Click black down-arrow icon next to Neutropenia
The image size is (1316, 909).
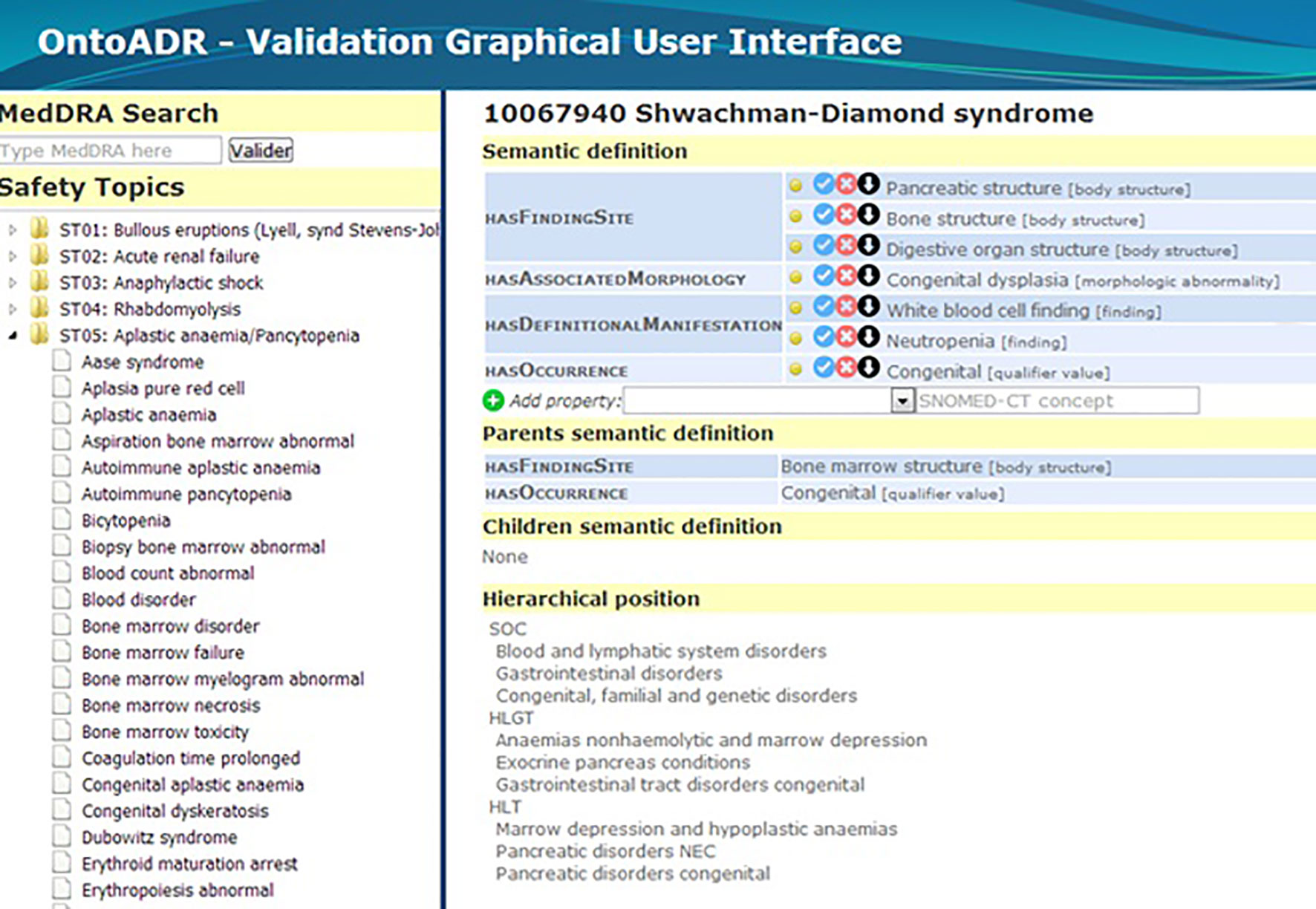[x=869, y=336]
